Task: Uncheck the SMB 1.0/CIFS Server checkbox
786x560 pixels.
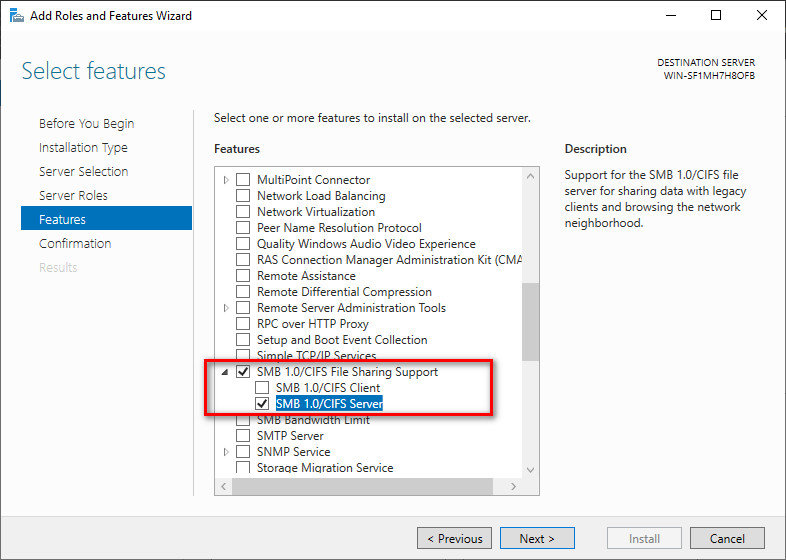Action: pos(262,404)
